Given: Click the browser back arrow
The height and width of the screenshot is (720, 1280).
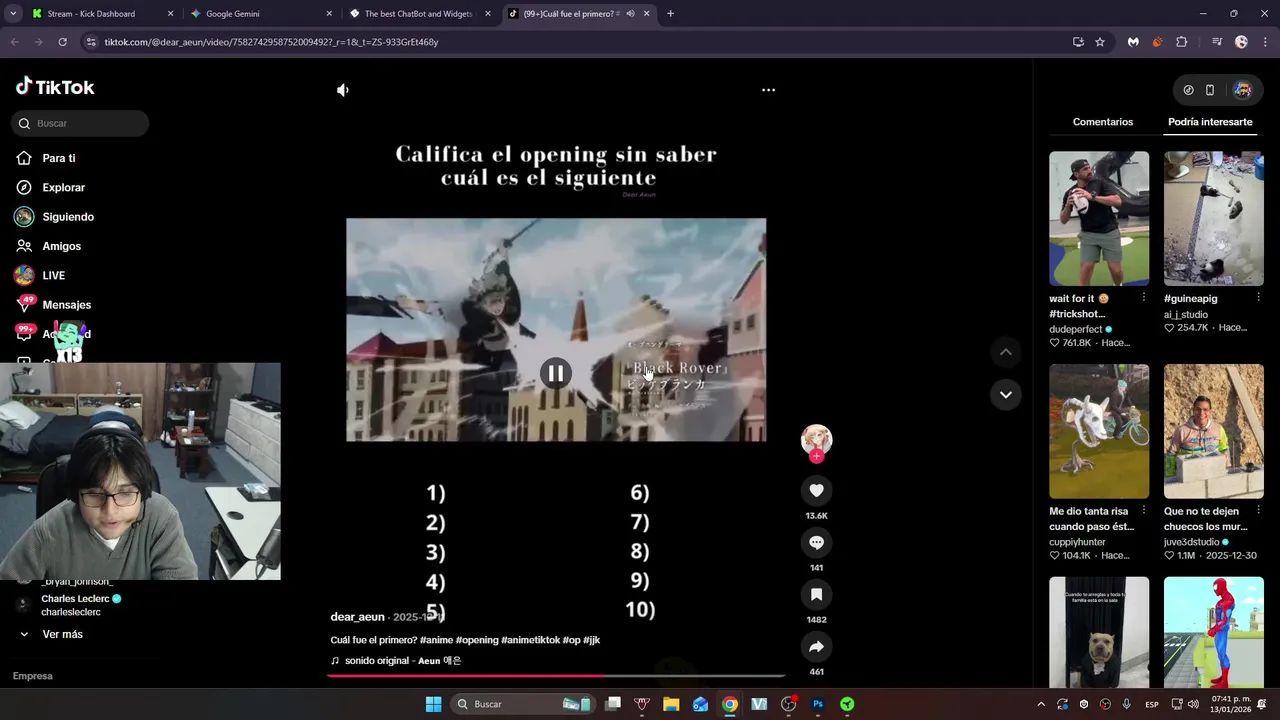Looking at the screenshot, I should point(14,42).
